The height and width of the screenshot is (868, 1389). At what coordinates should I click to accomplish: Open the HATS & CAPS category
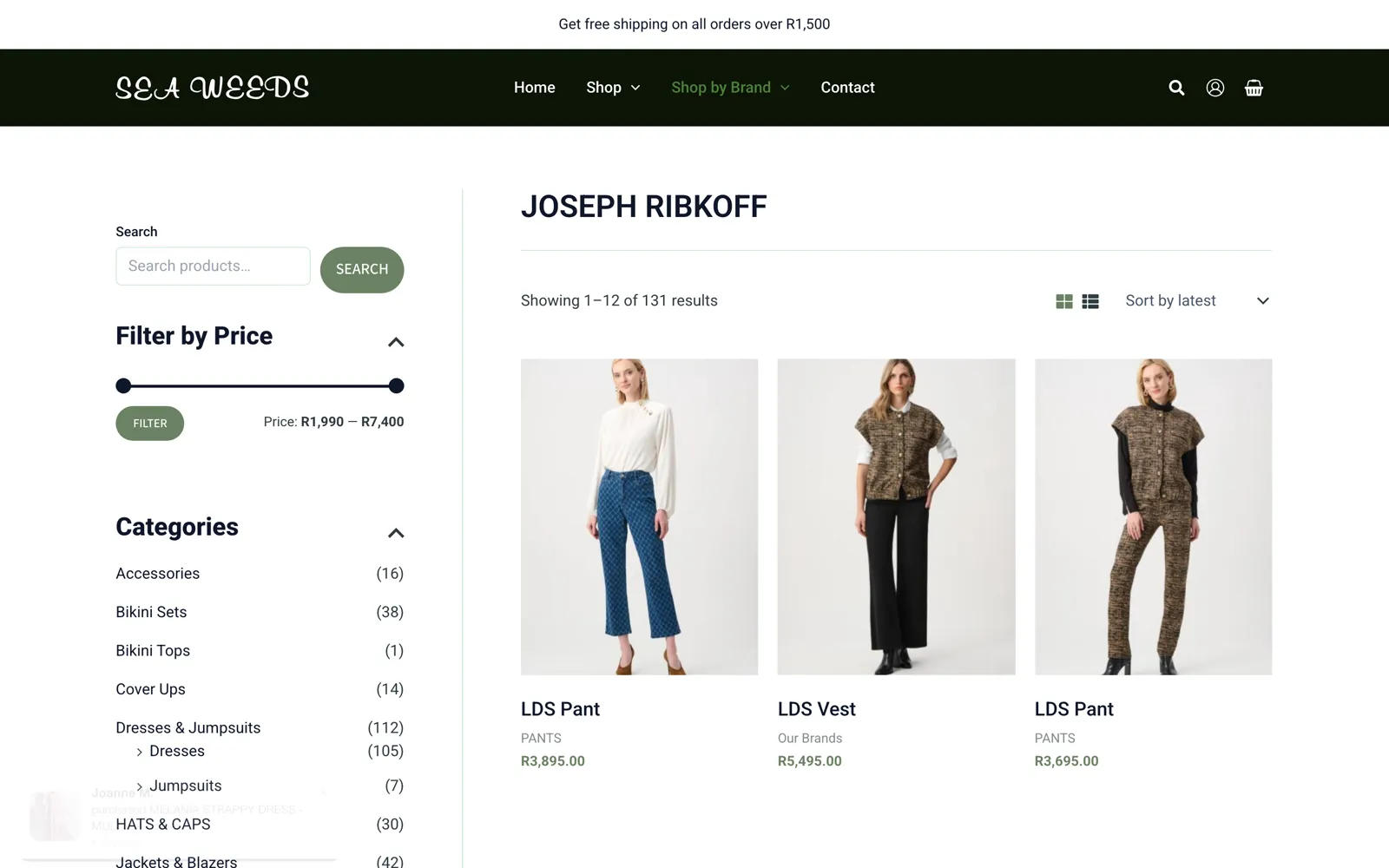(x=163, y=825)
